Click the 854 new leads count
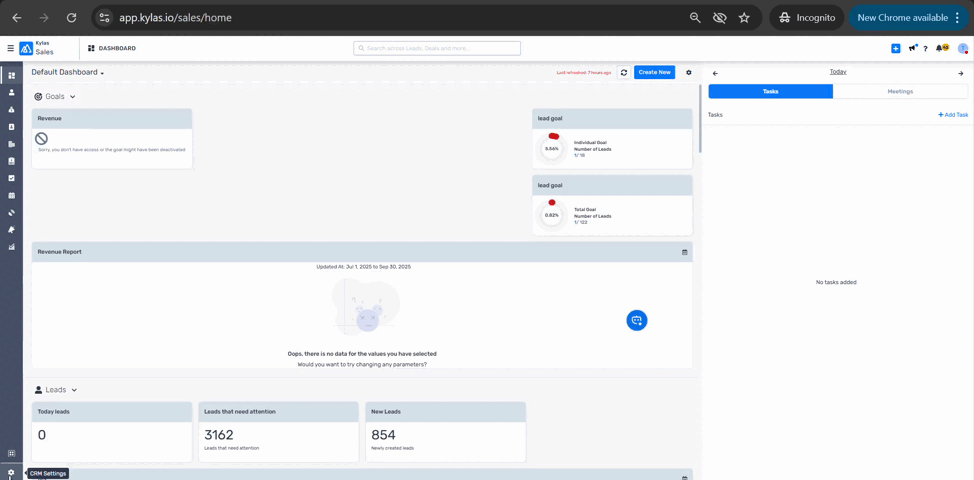Viewport: 974px width, 480px height. (383, 435)
